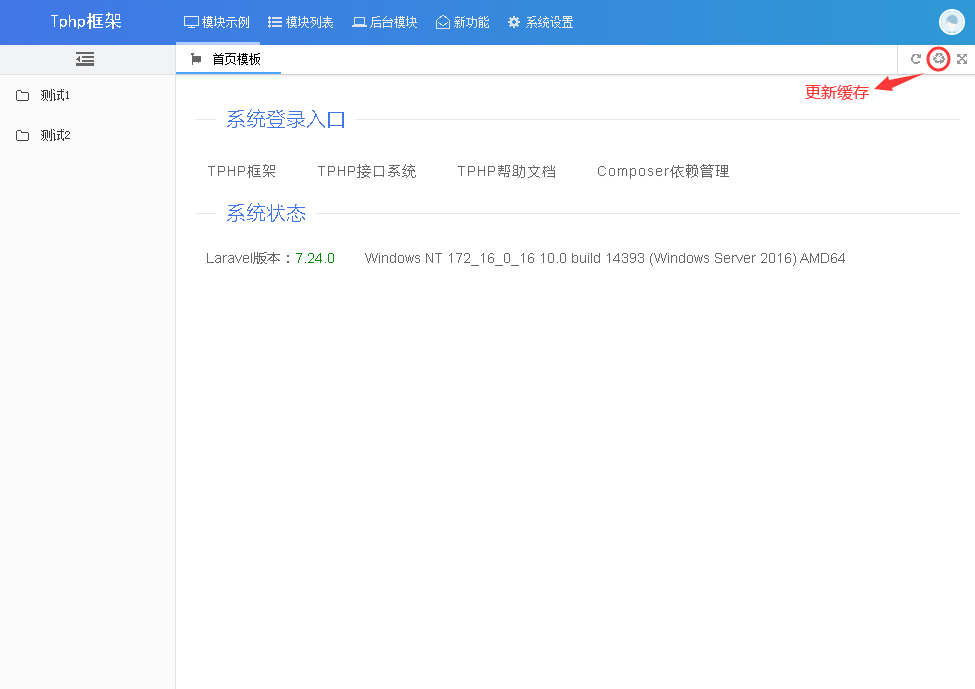Viewport: 975px width, 689px height.
Task: Select the 首页模板 tab
Action: click(x=228, y=59)
